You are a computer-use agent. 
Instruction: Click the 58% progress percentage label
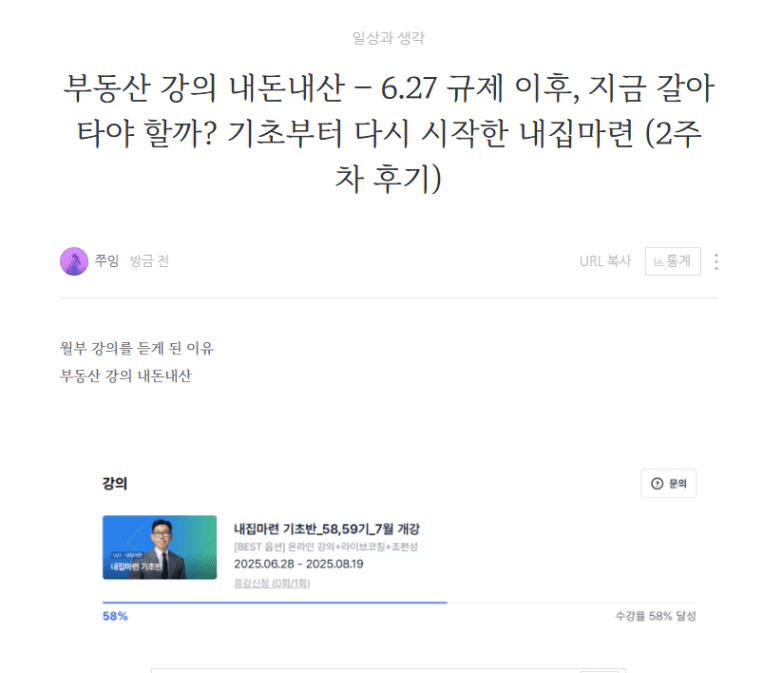click(115, 616)
